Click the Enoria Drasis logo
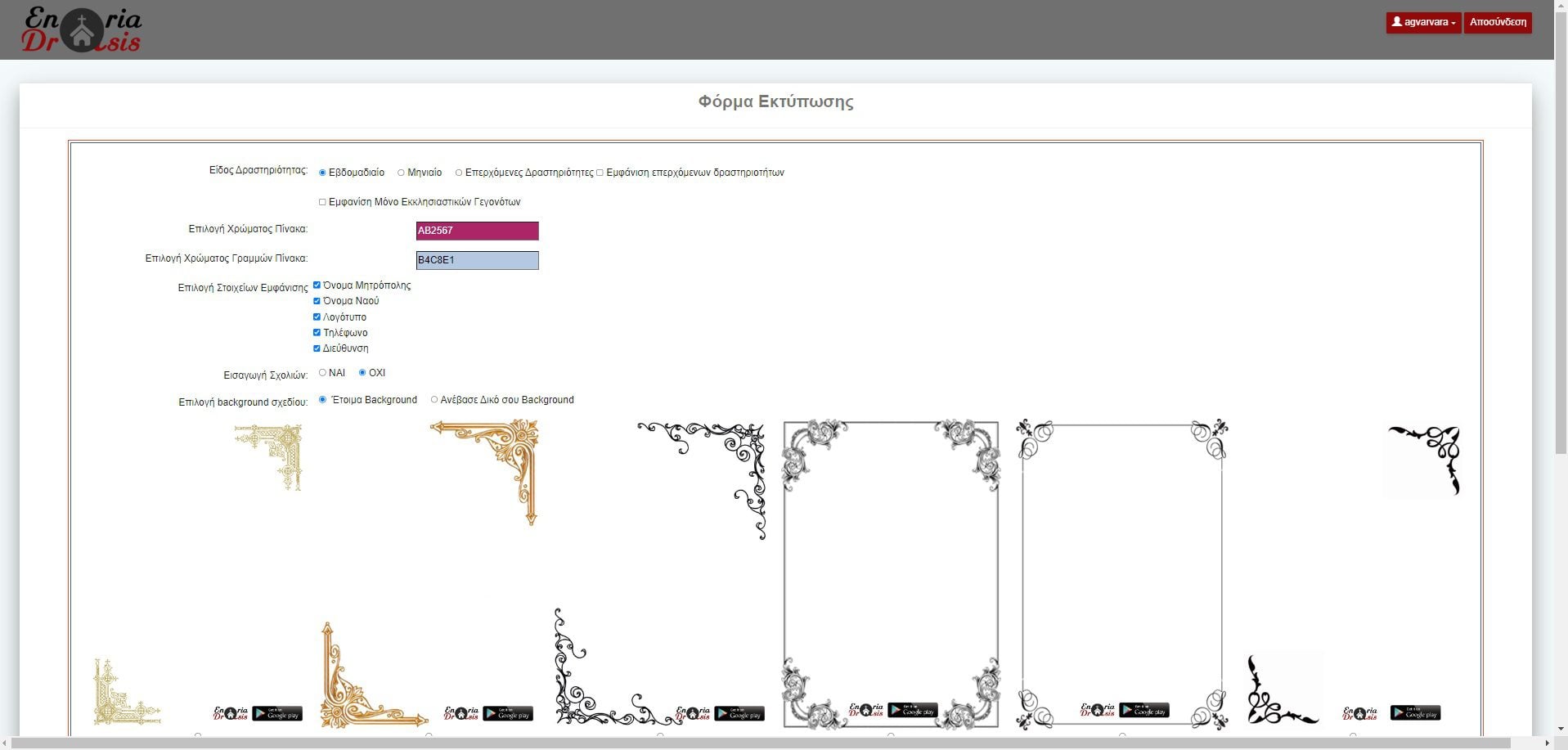The image size is (1568, 750). tap(81, 29)
